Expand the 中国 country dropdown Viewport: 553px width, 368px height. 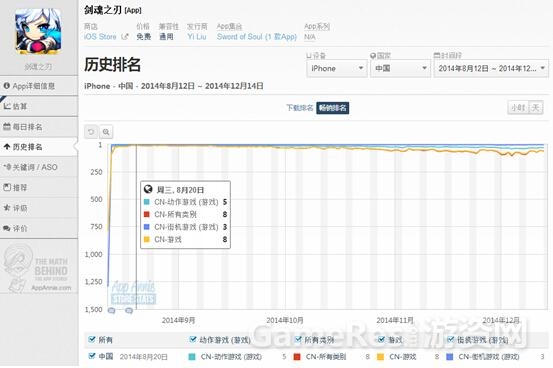(x=400, y=68)
